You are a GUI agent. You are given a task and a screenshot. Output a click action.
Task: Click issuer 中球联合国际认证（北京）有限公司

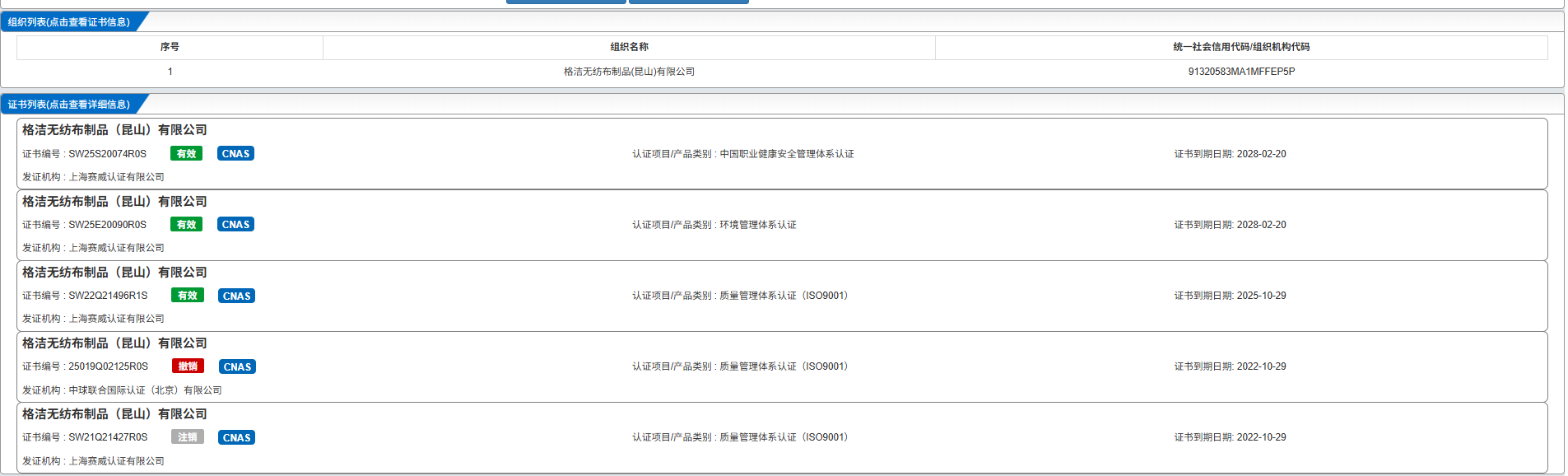point(145,390)
